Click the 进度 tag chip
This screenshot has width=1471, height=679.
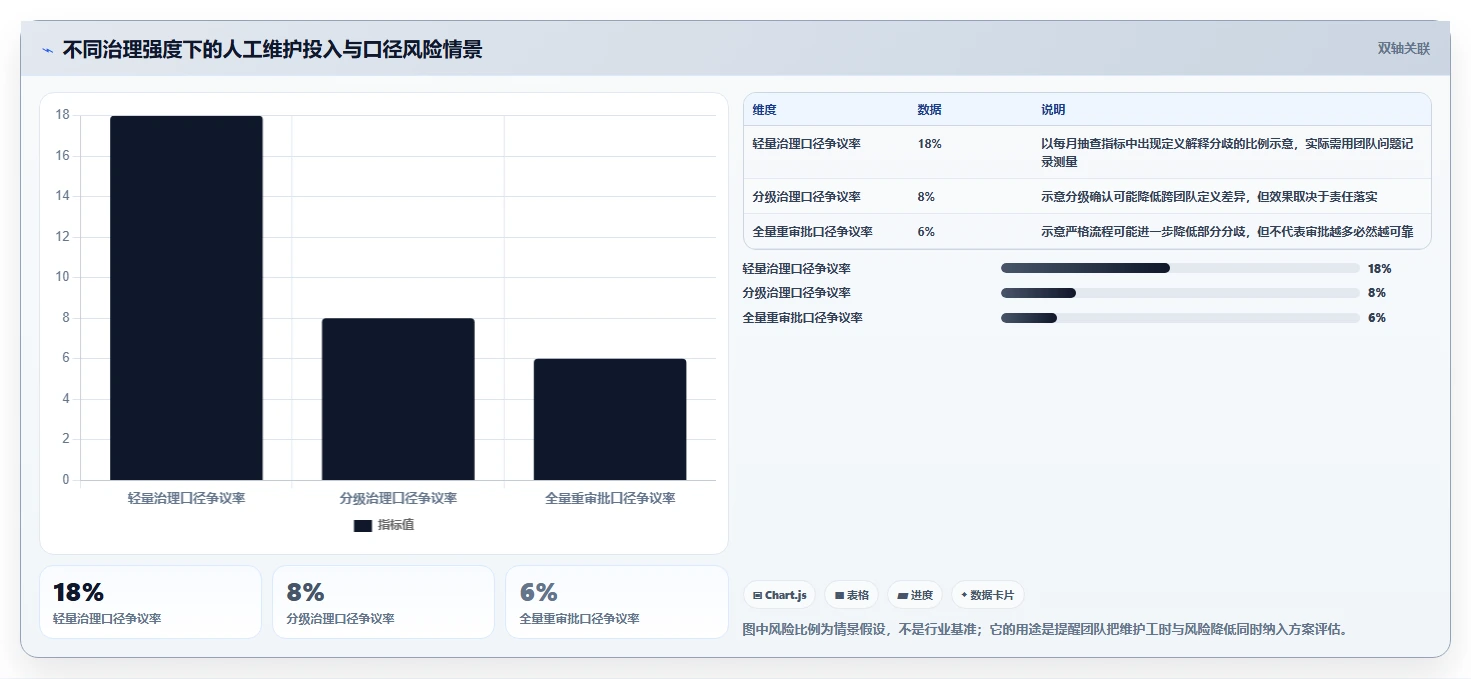coord(915,595)
